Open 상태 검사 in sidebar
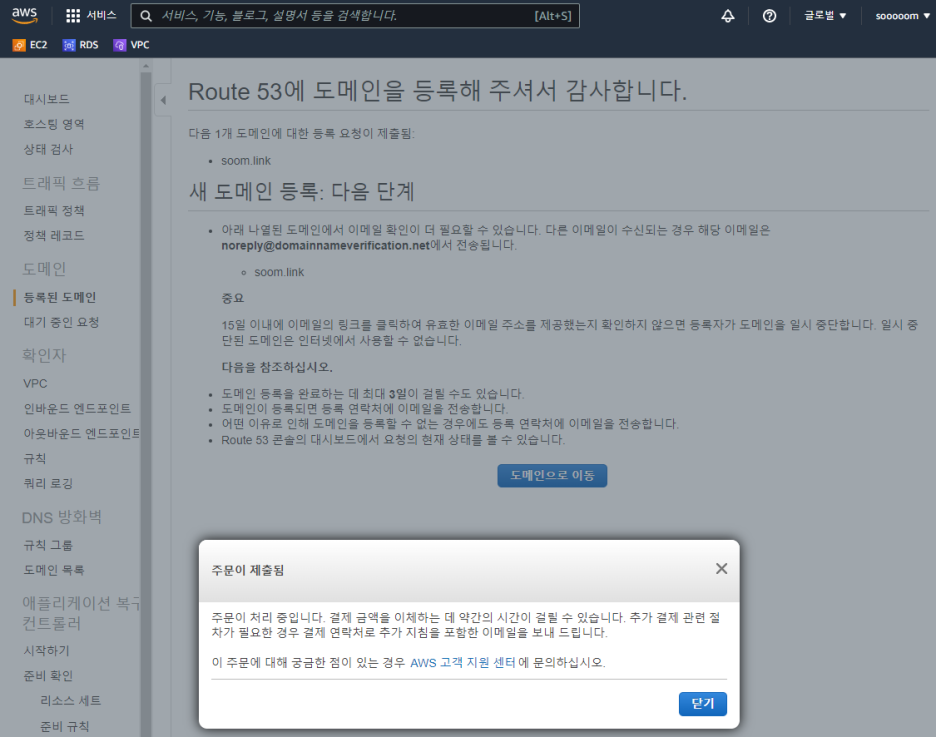Screen dimensions: 936x737 click(x=48, y=149)
